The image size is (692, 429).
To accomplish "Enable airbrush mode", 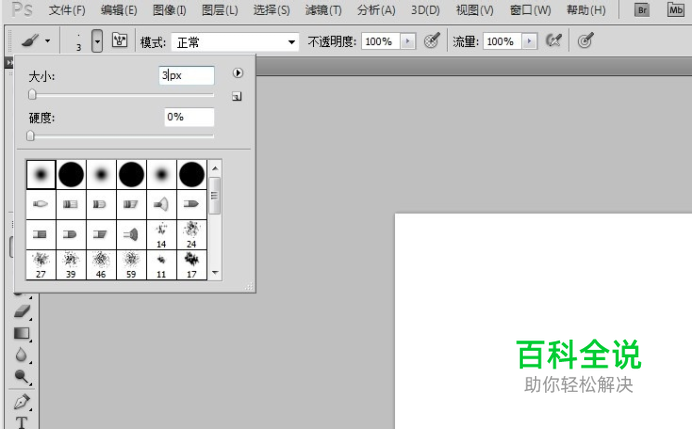I will click(553, 41).
